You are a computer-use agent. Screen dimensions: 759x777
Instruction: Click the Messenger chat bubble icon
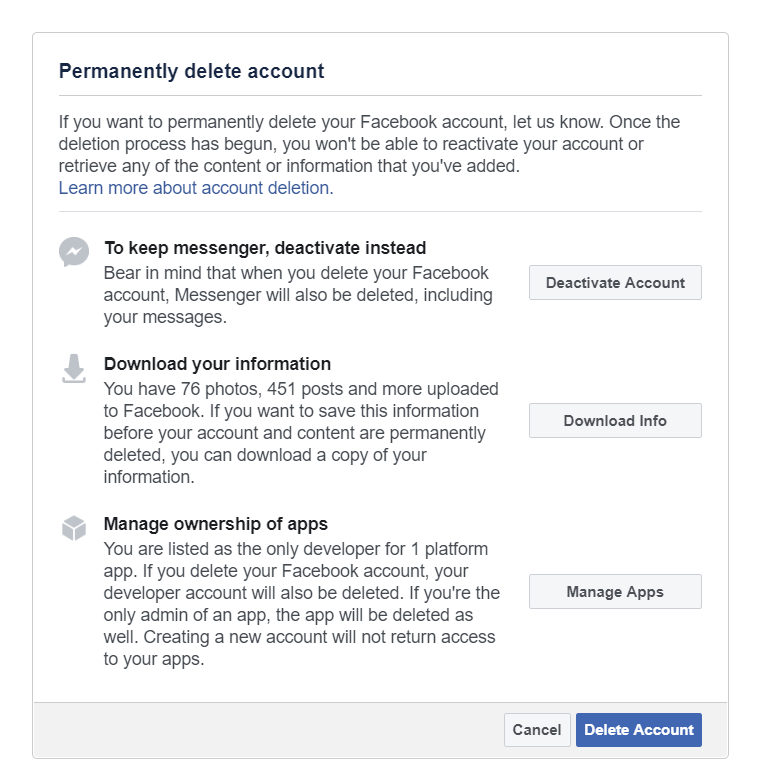point(74,252)
